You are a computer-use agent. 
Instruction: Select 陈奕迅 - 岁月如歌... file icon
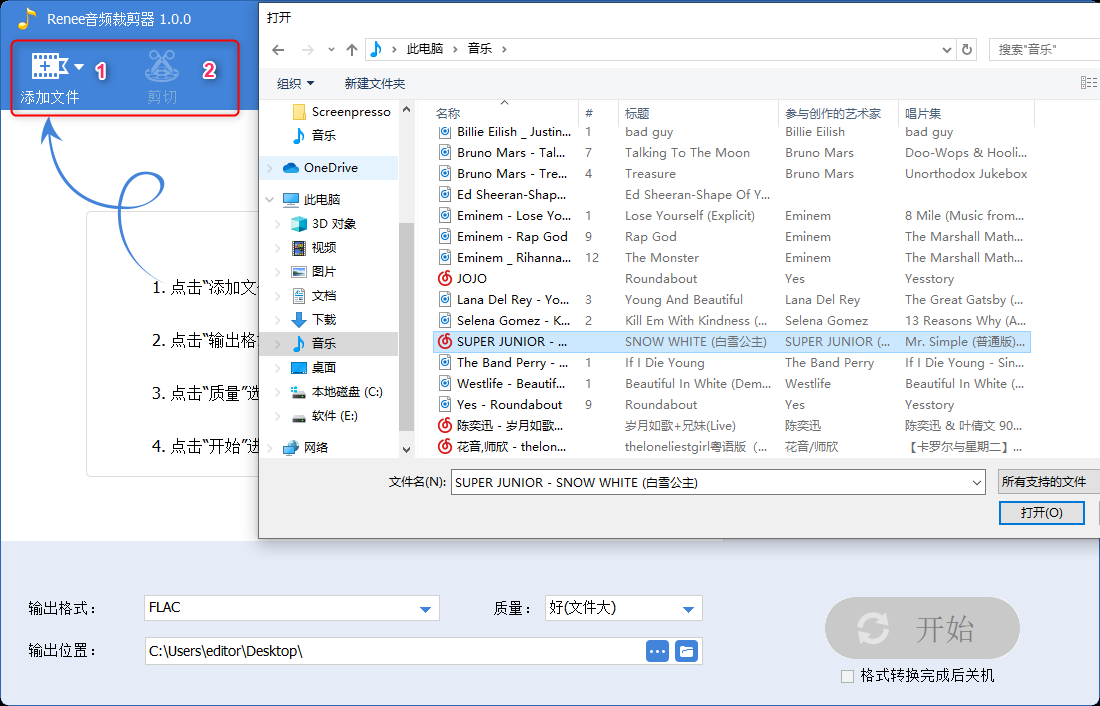coord(445,425)
